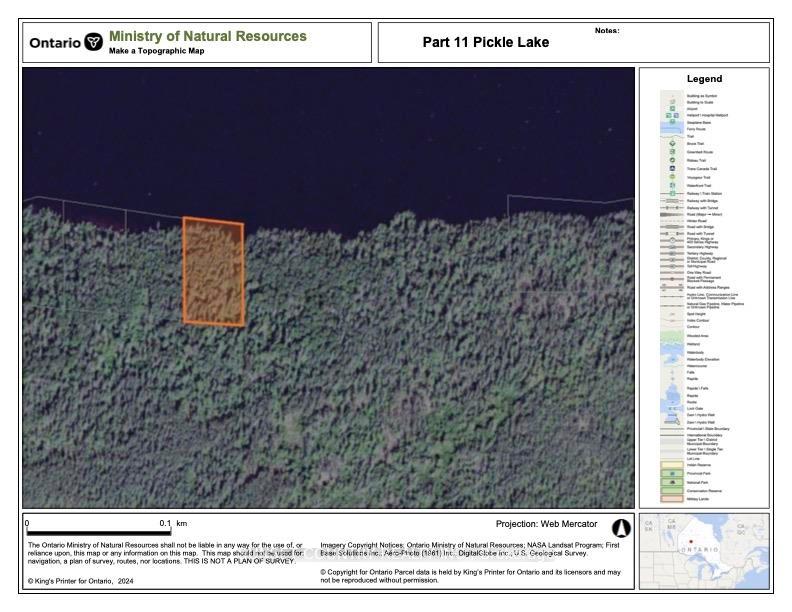
Task: Click the Ontario trillium logo icon
Action: 93,42
